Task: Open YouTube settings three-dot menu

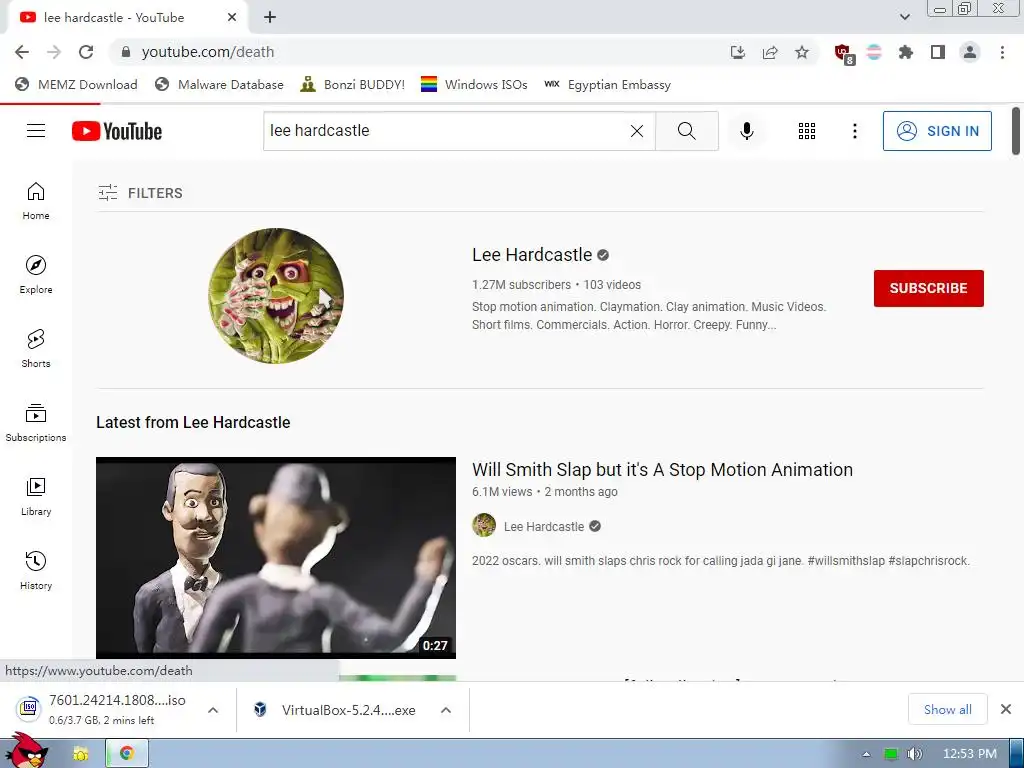Action: (x=854, y=131)
